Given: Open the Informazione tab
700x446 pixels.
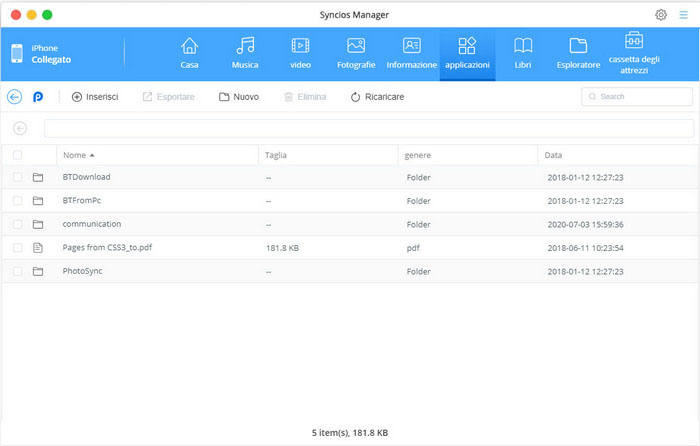Looking at the screenshot, I should [x=412, y=54].
